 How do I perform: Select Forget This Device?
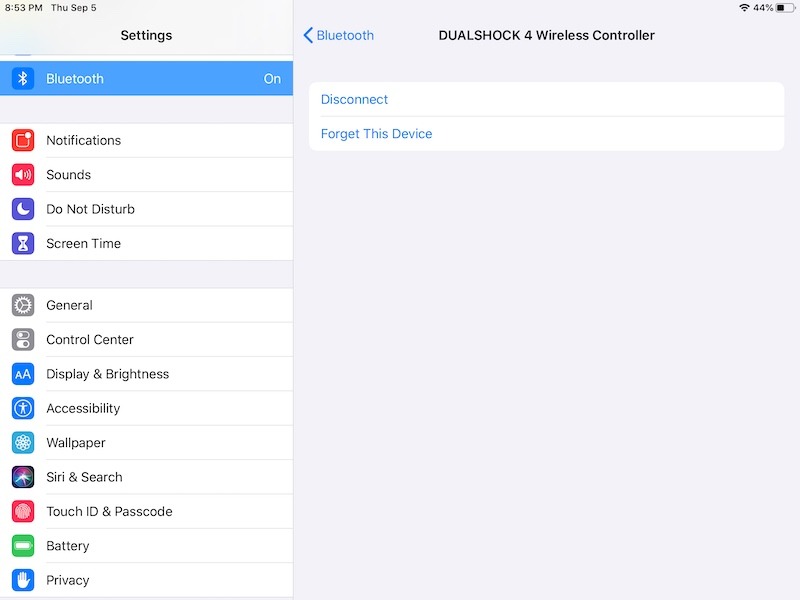click(376, 134)
